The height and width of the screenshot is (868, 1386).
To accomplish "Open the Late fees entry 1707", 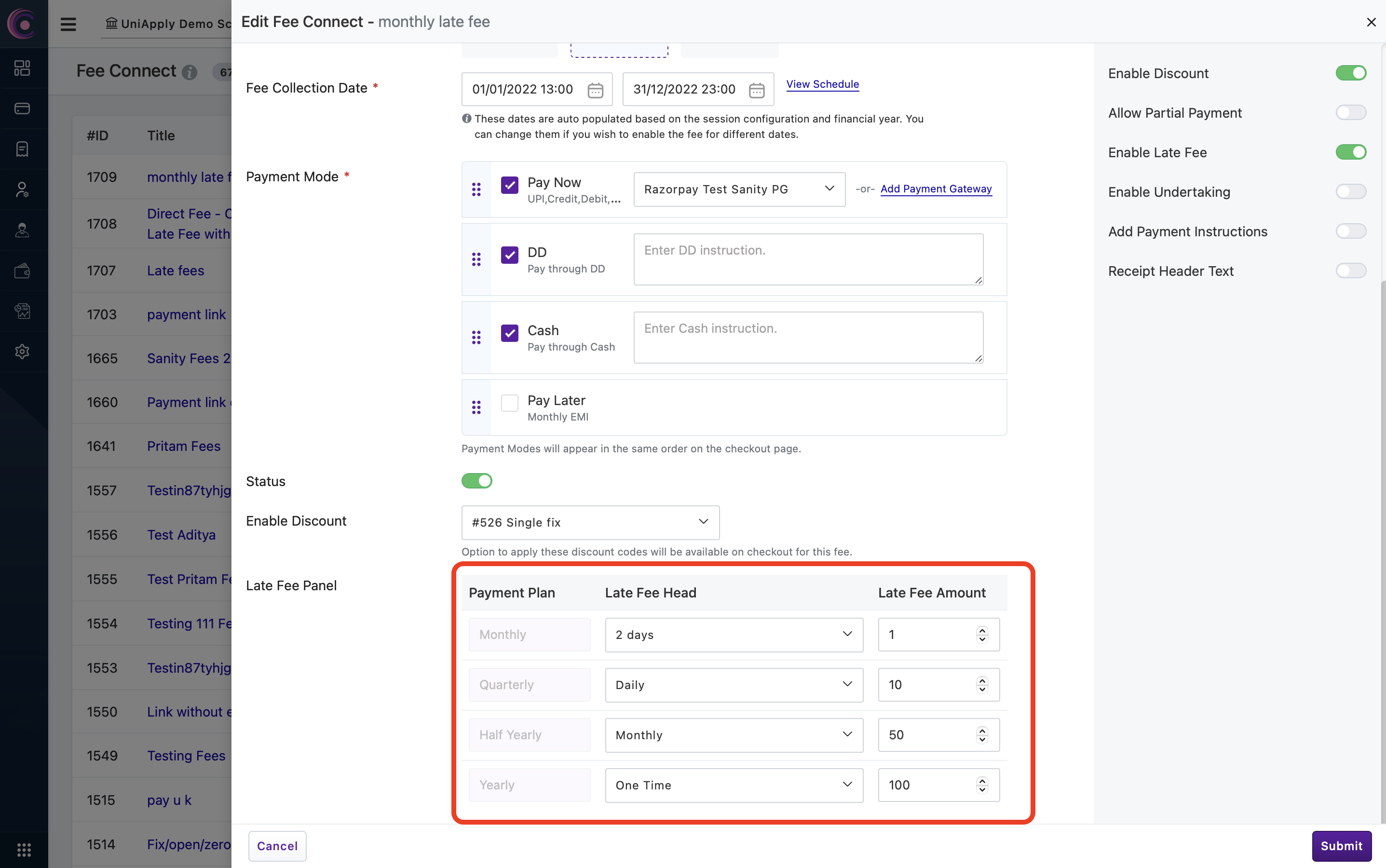I will pyautogui.click(x=176, y=271).
